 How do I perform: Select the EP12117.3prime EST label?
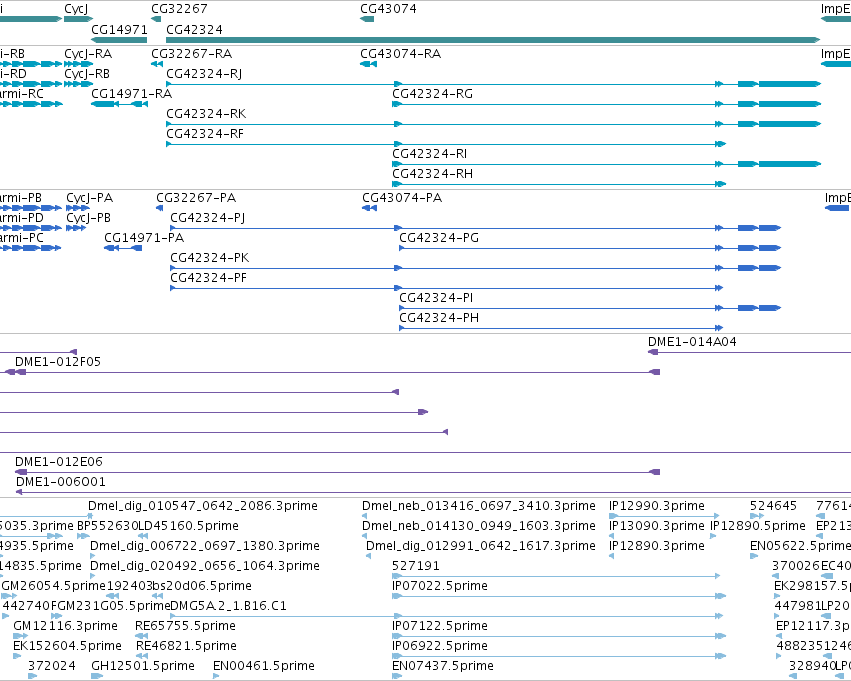(814, 627)
